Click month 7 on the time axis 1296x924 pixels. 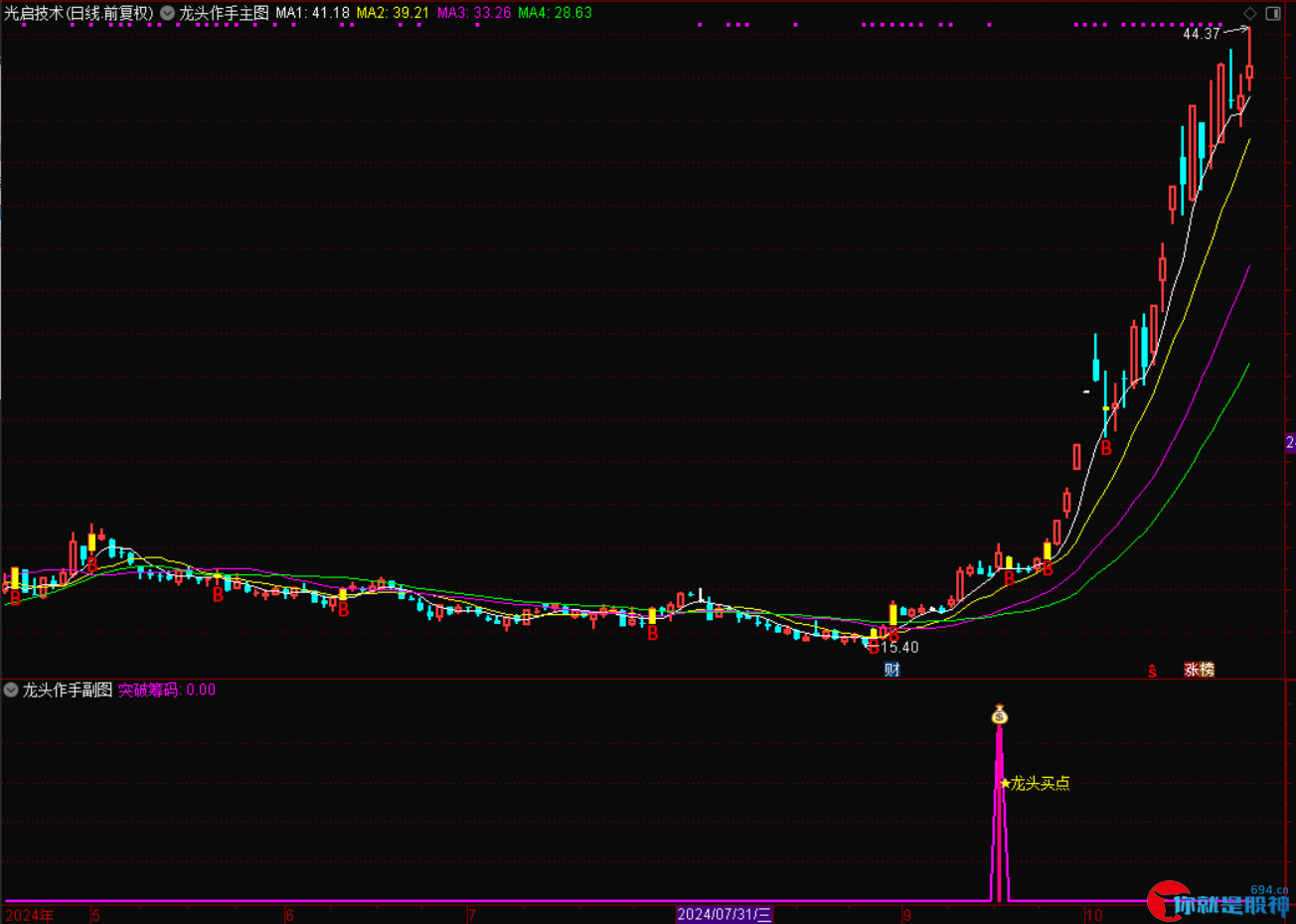[471, 915]
